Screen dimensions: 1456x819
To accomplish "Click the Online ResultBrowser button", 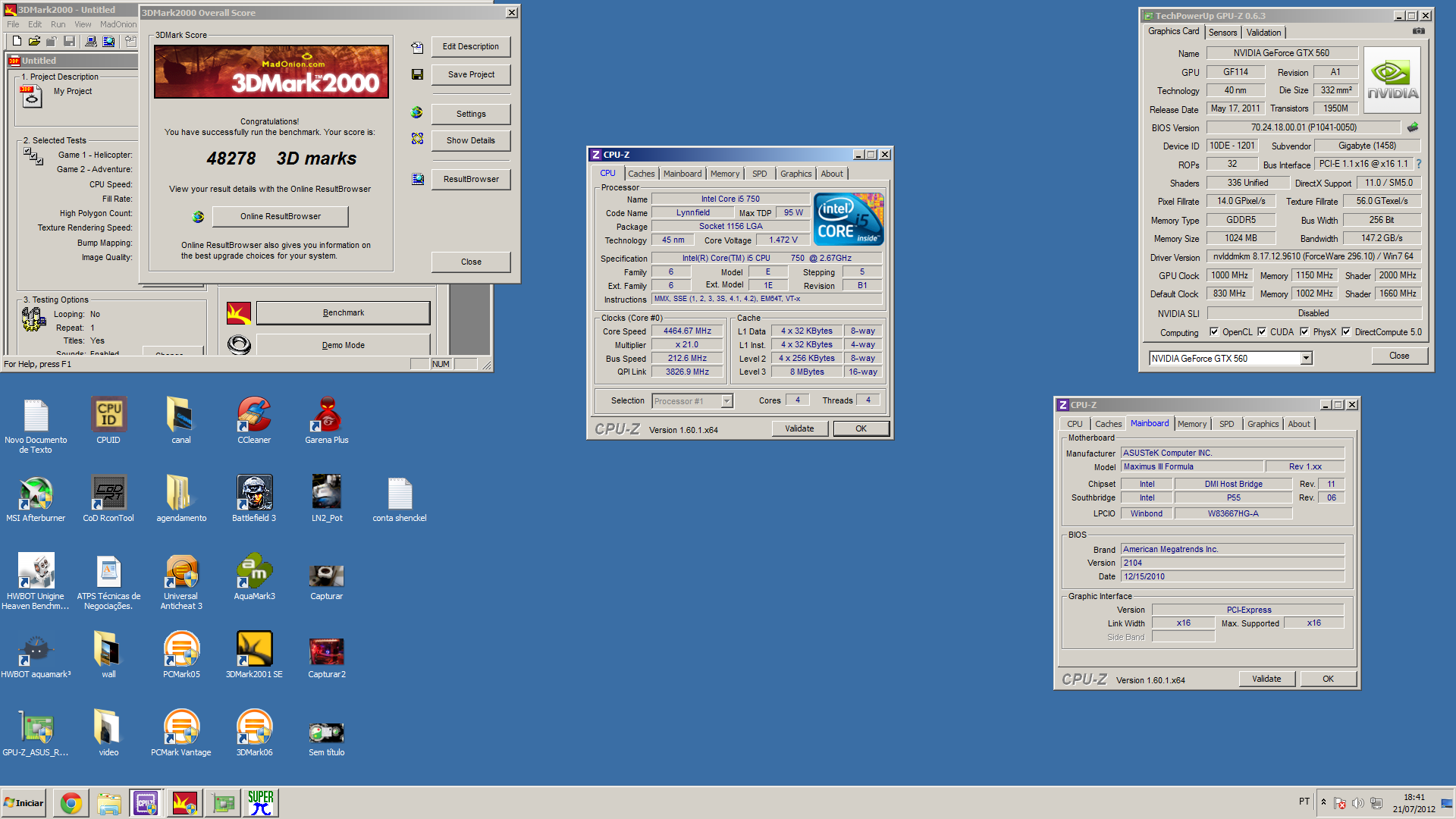I will pos(280,216).
